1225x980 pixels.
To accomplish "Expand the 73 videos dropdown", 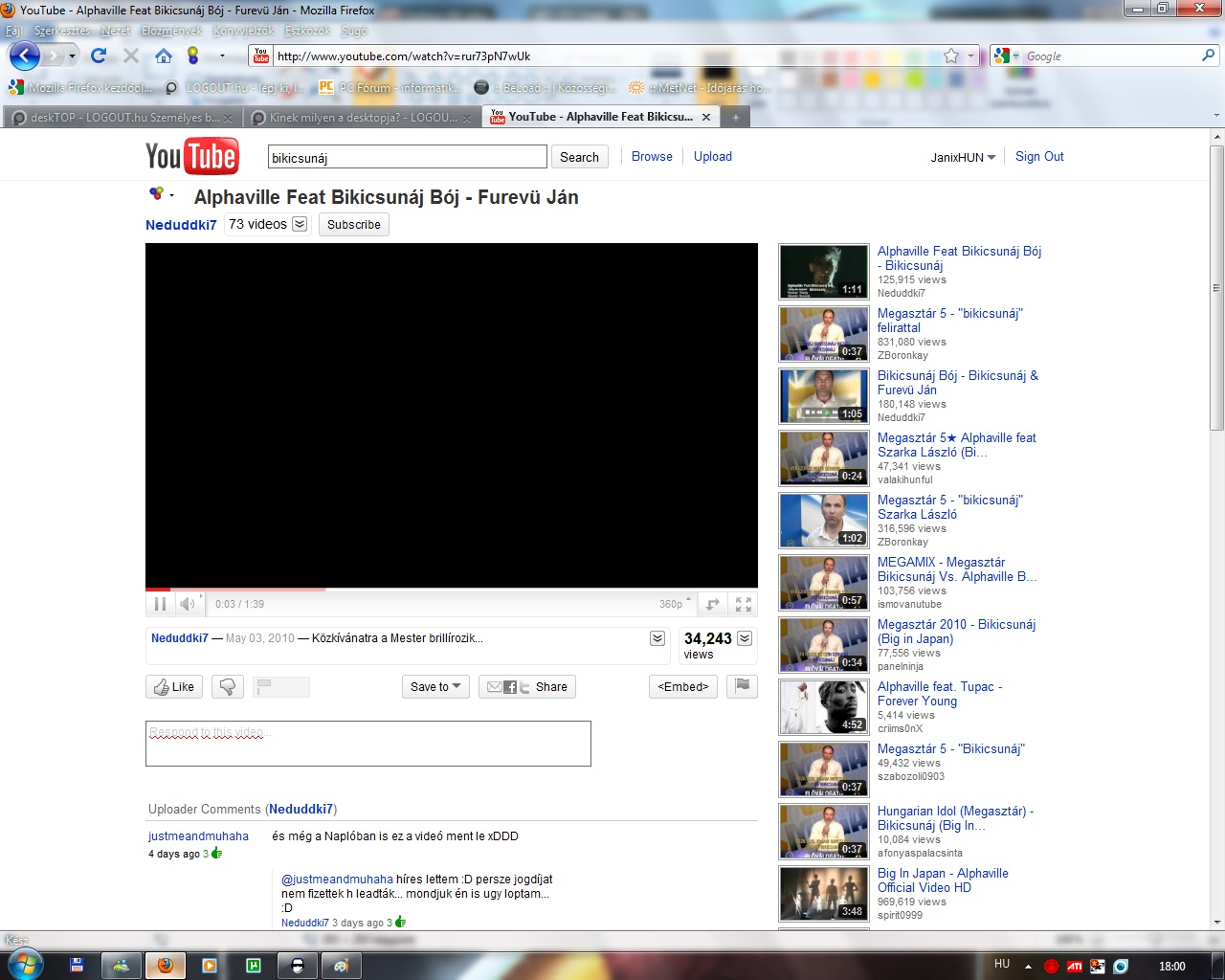I will [300, 224].
